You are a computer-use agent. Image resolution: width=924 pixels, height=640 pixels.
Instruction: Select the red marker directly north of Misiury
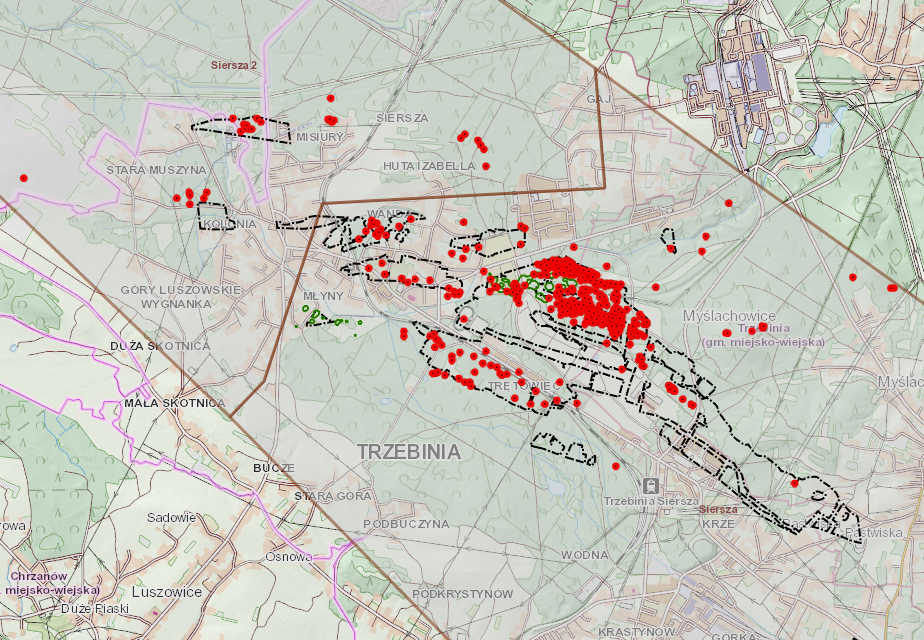click(331, 98)
